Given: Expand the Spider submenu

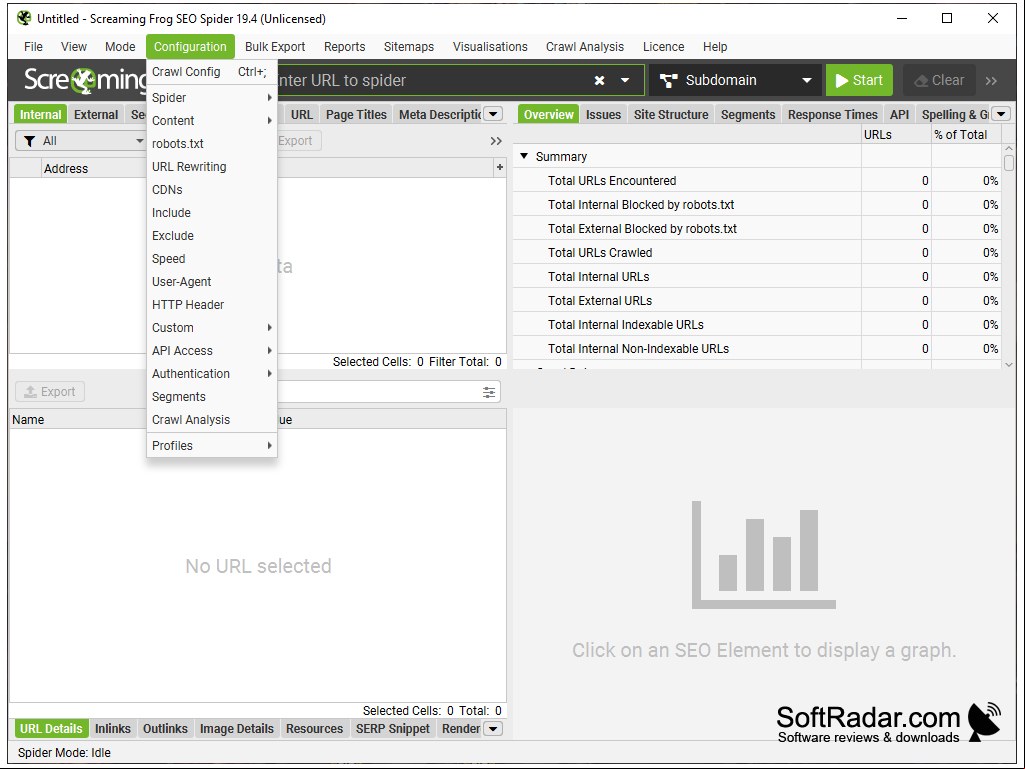Looking at the screenshot, I should pyautogui.click(x=212, y=97).
